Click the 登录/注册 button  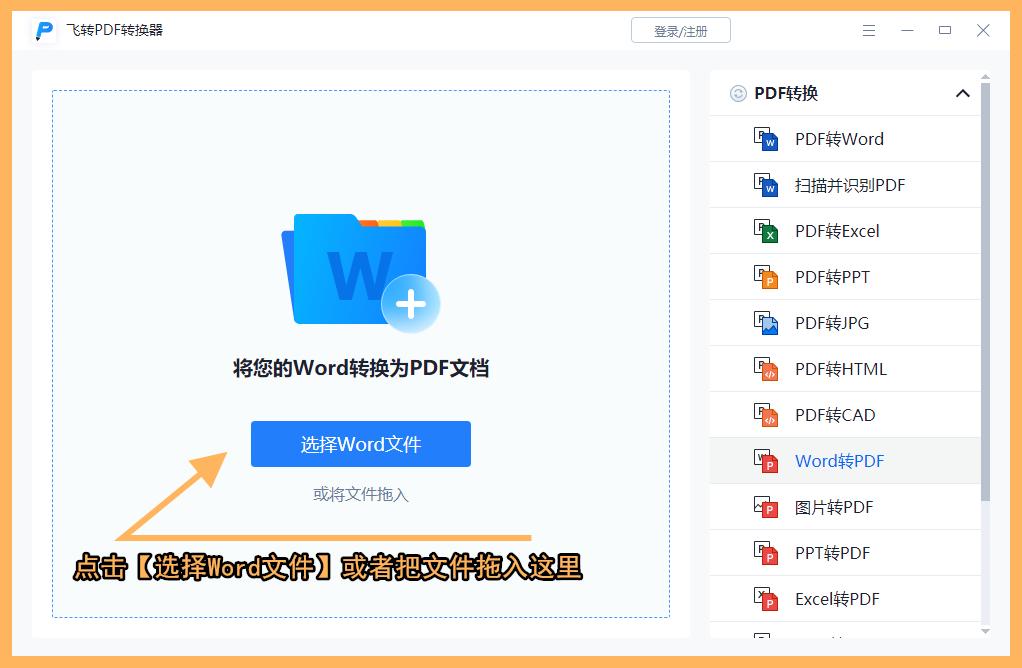(681, 30)
